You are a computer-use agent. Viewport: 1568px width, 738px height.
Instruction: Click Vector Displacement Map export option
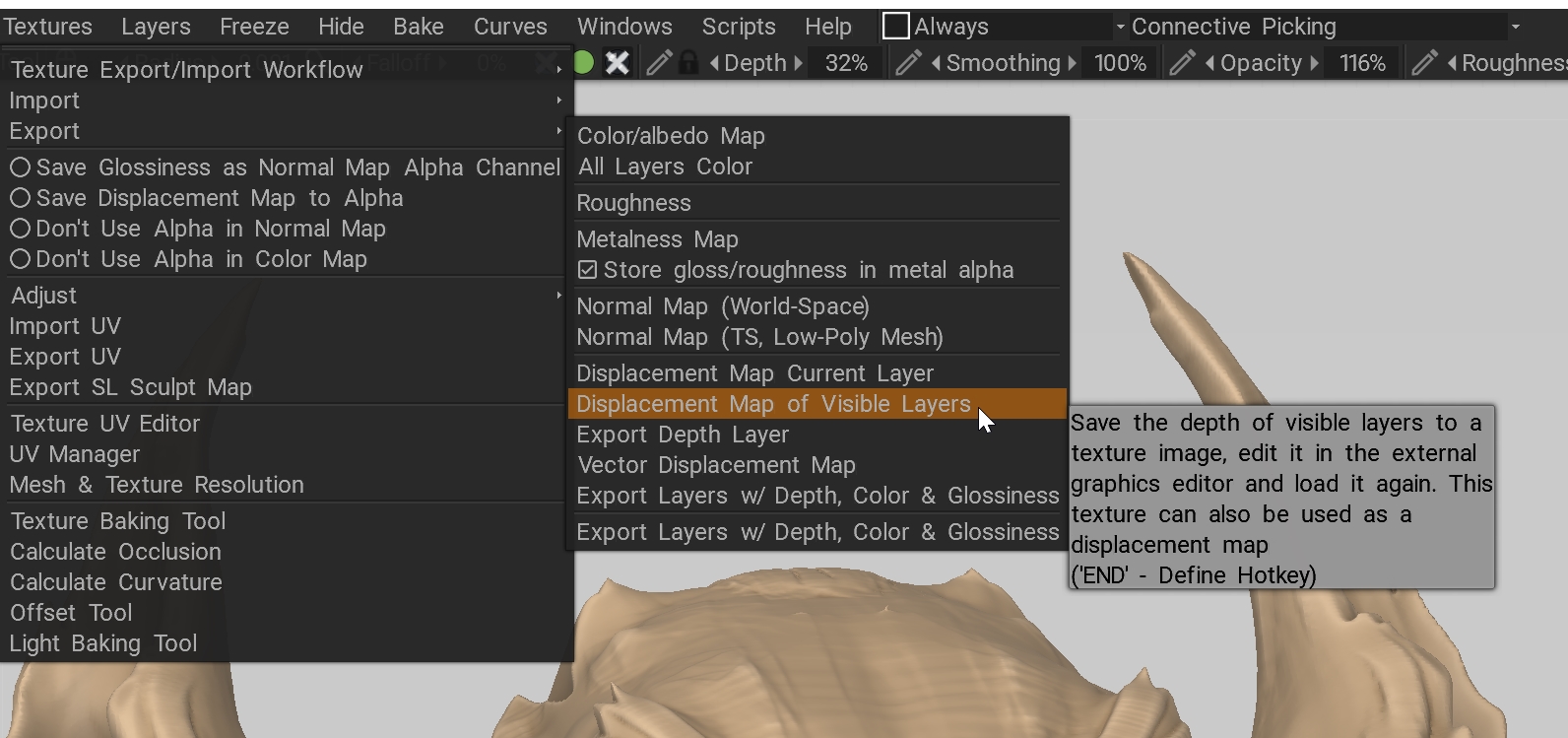716,465
